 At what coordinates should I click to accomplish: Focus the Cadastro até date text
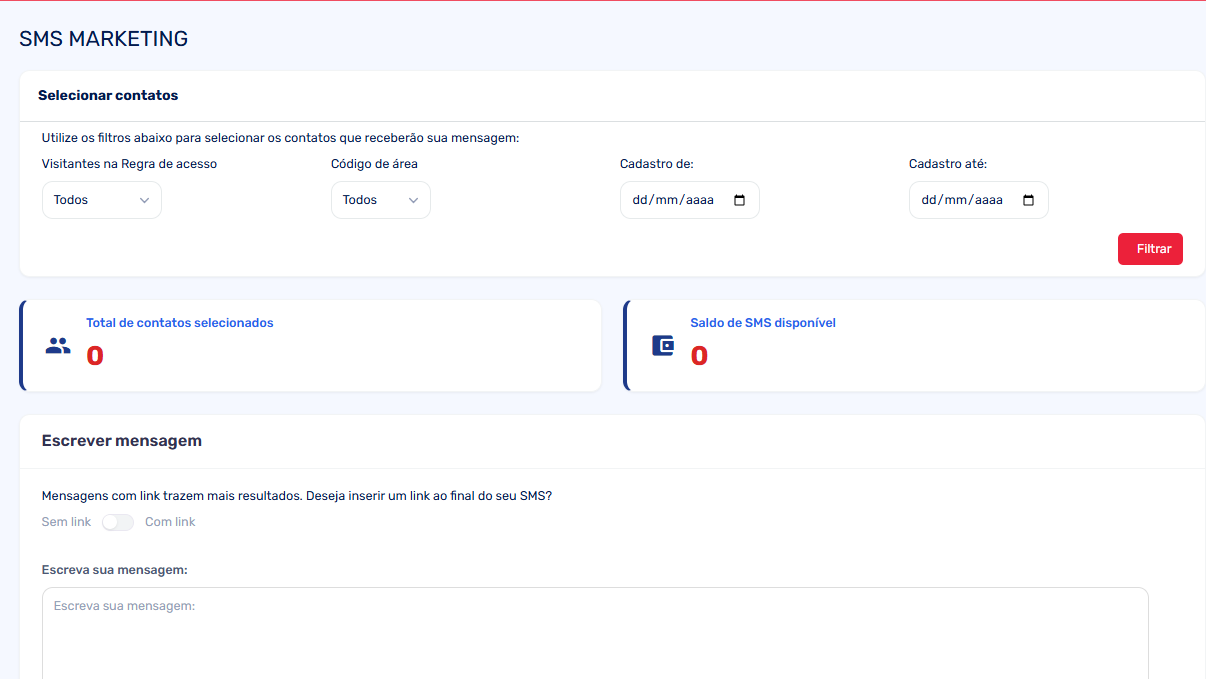click(x=961, y=200)
